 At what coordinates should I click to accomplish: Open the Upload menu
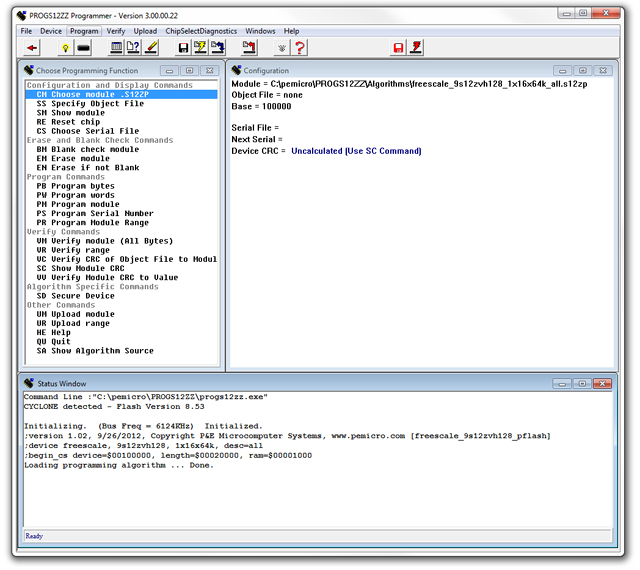(145, 31)
